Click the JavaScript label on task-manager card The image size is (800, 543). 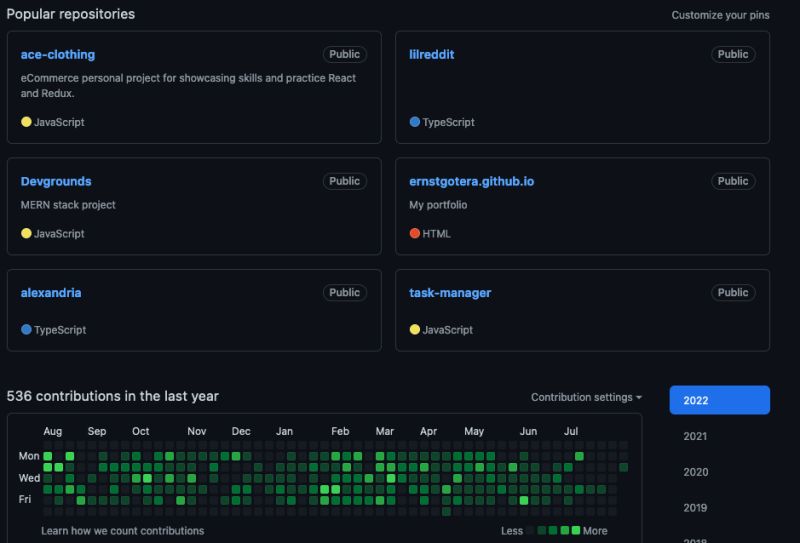(447, 330)
